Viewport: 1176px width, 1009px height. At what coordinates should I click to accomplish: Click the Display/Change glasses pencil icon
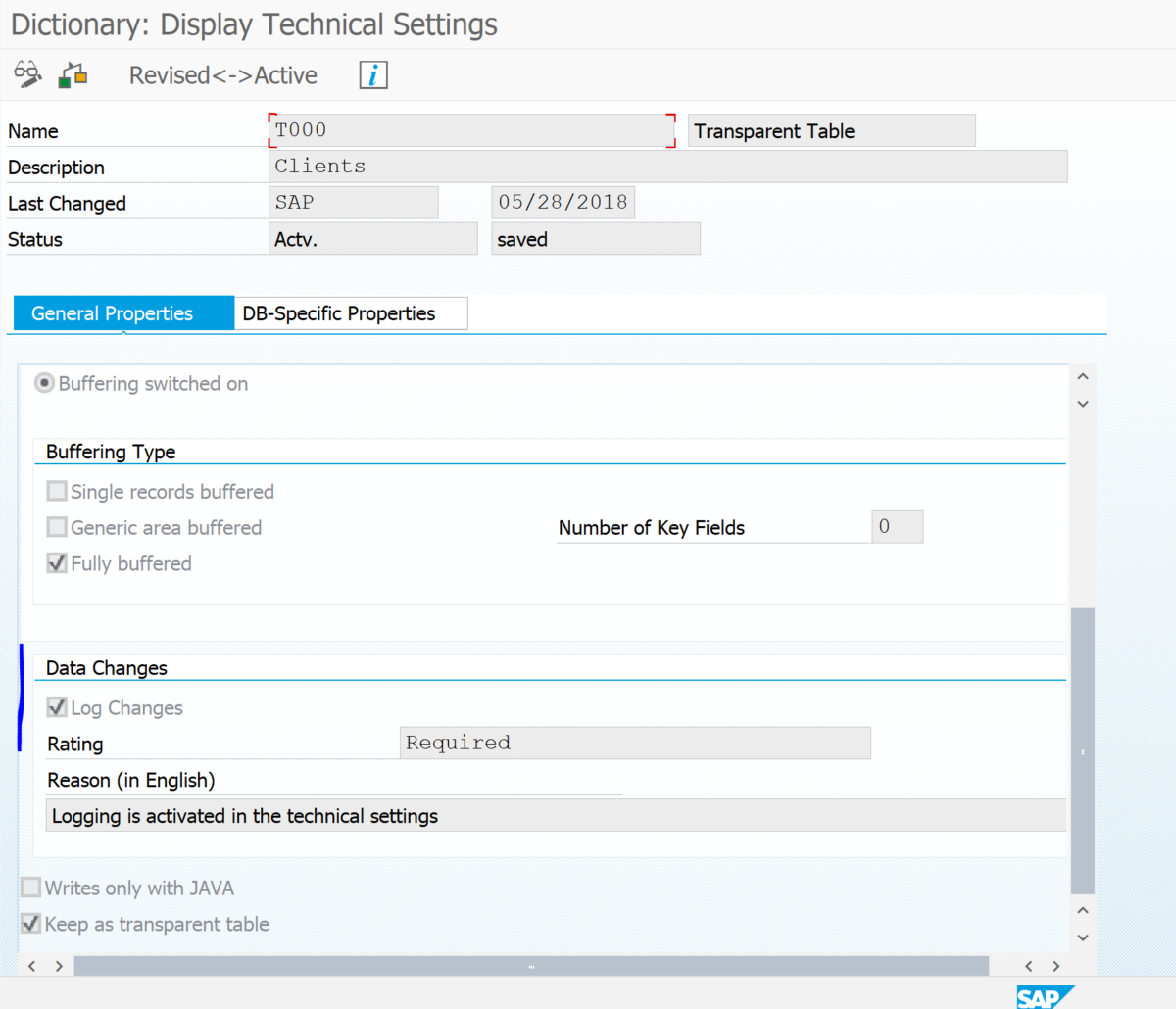[x=27, y=74]
